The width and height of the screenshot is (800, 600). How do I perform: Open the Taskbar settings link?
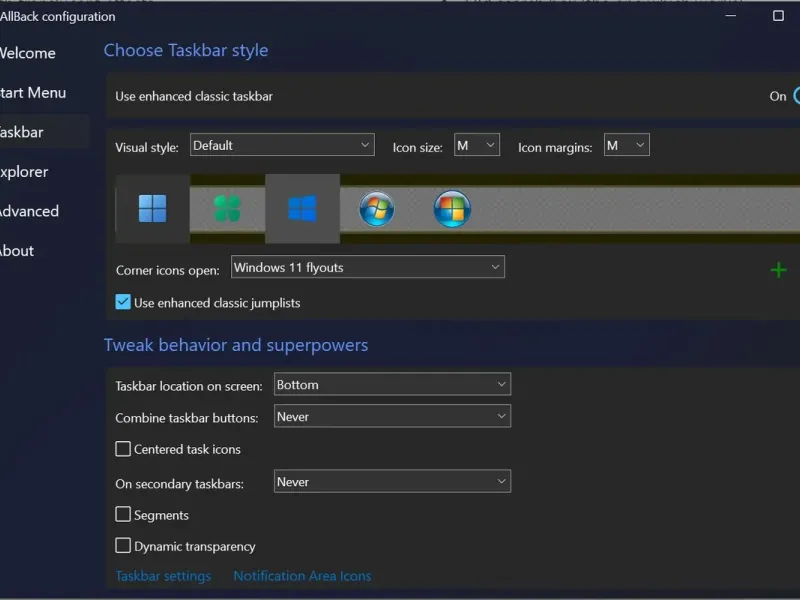[x=163, y=576]
